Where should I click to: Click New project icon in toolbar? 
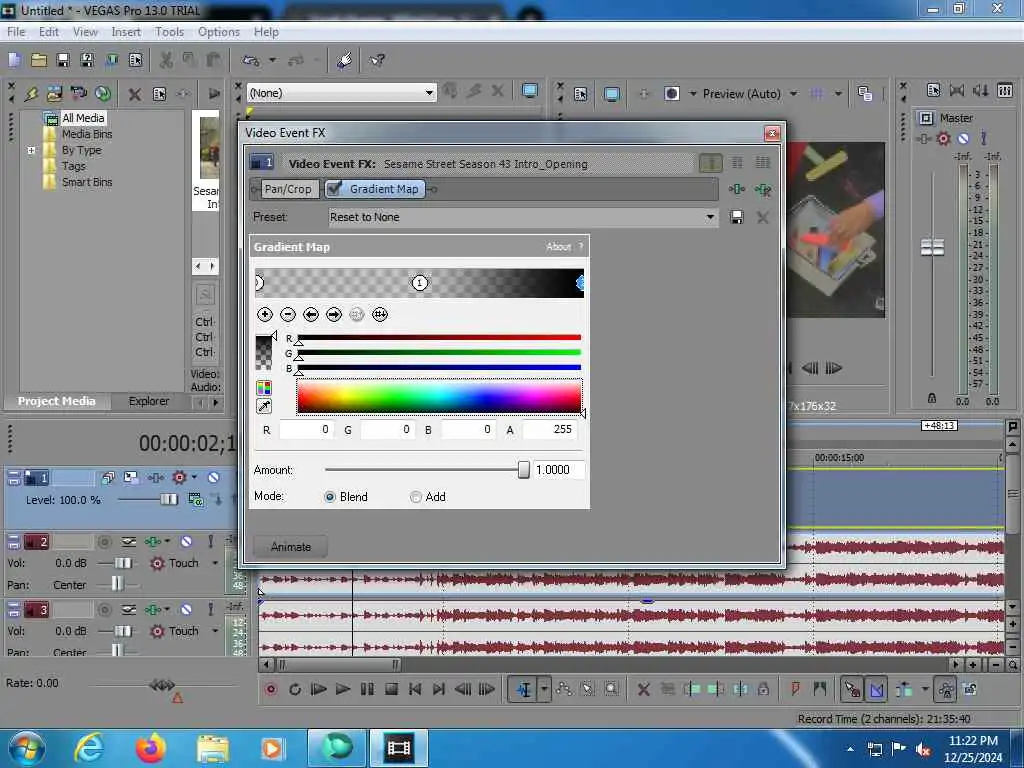tap(14, 61)
